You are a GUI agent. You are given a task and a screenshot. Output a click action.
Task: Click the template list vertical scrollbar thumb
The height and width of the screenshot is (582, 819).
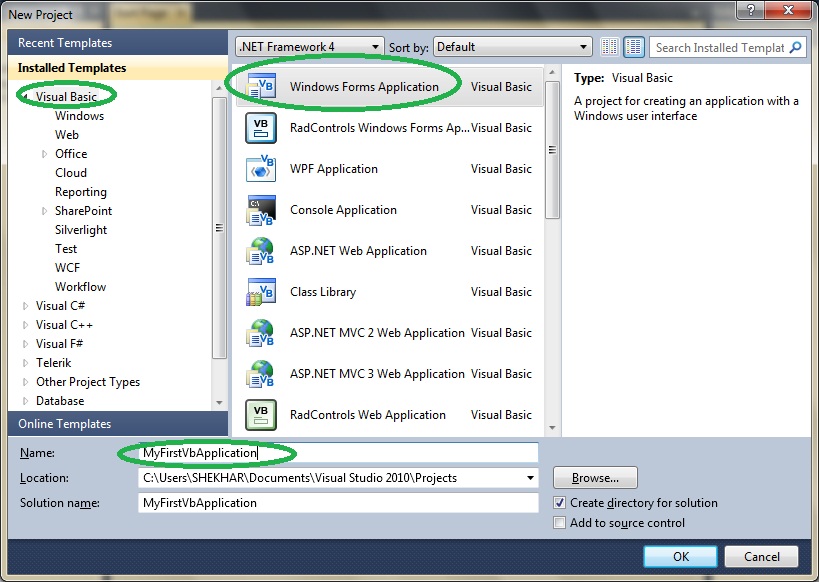pos(552,150)
